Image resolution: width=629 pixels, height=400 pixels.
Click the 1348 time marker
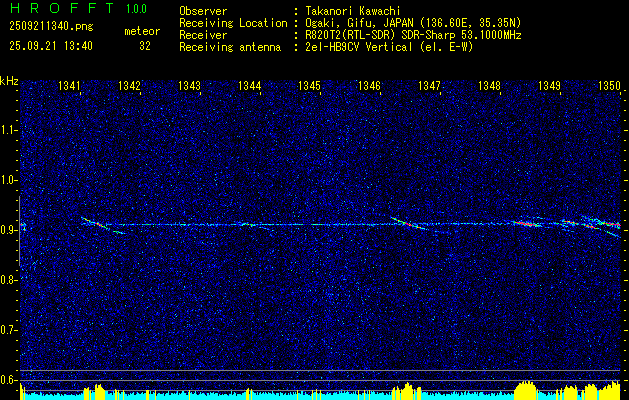489,85
